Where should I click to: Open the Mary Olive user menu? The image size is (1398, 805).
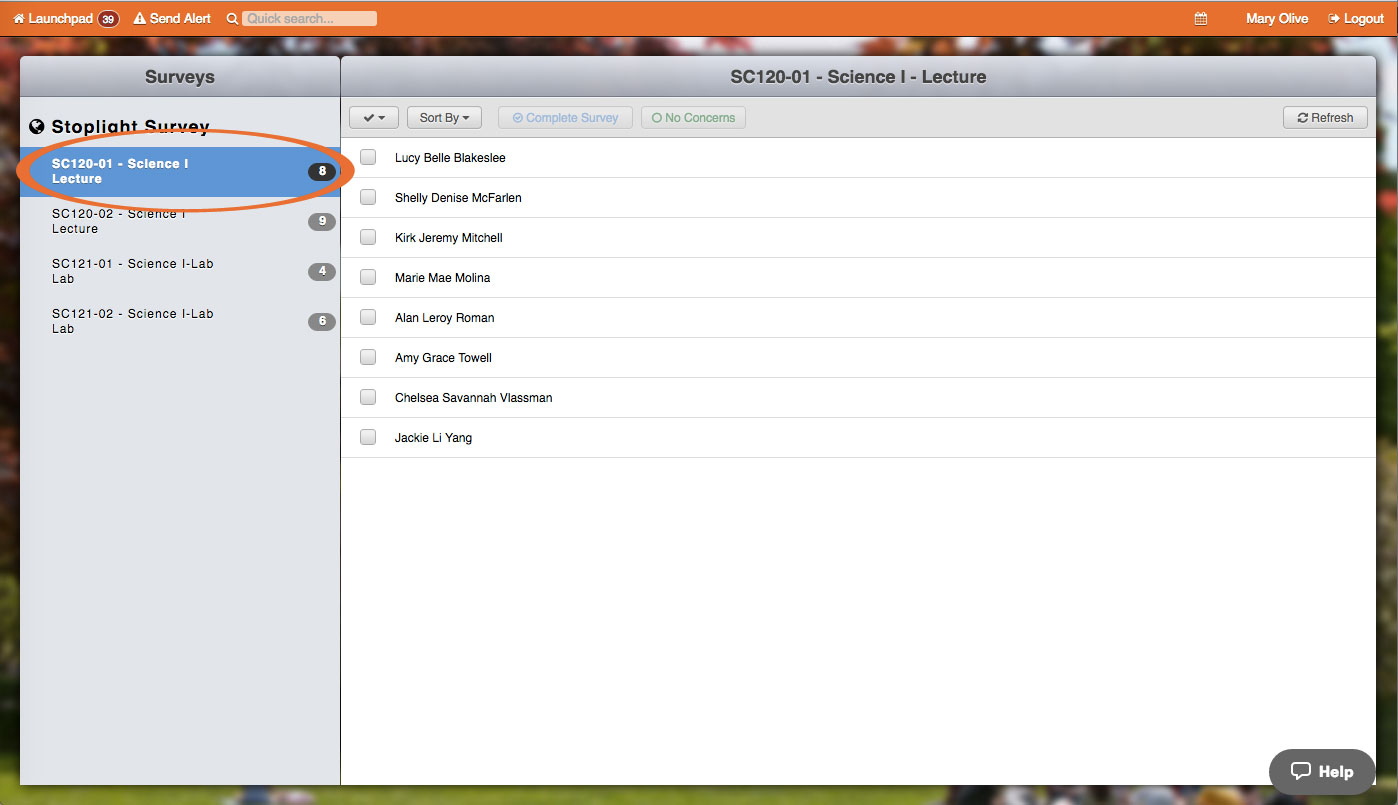coord(1276,19)
